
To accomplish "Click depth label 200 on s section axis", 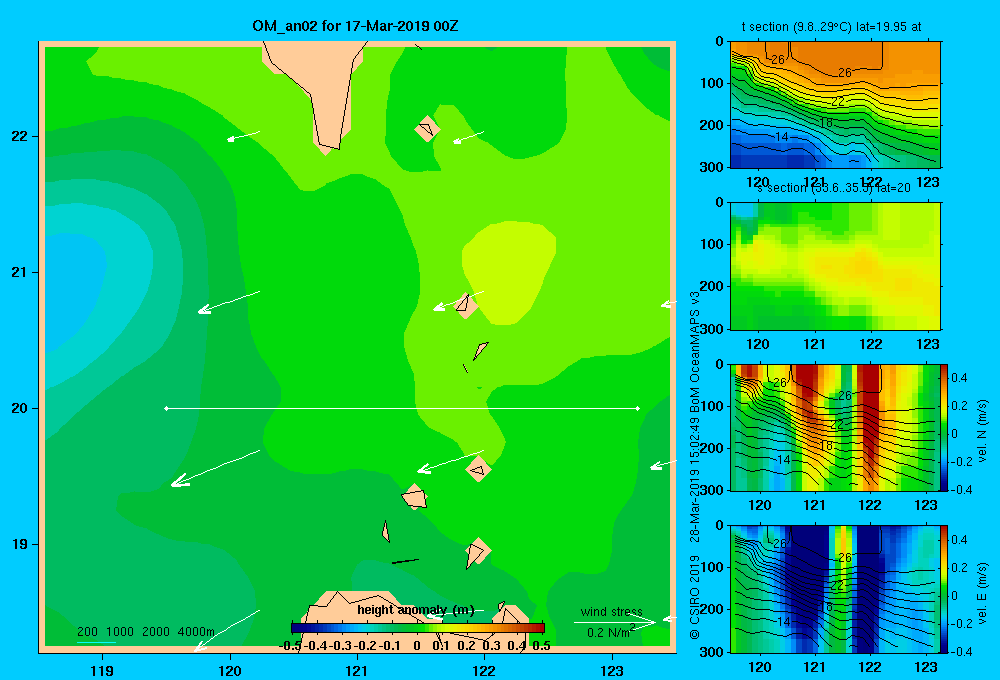I will [712, 286].
